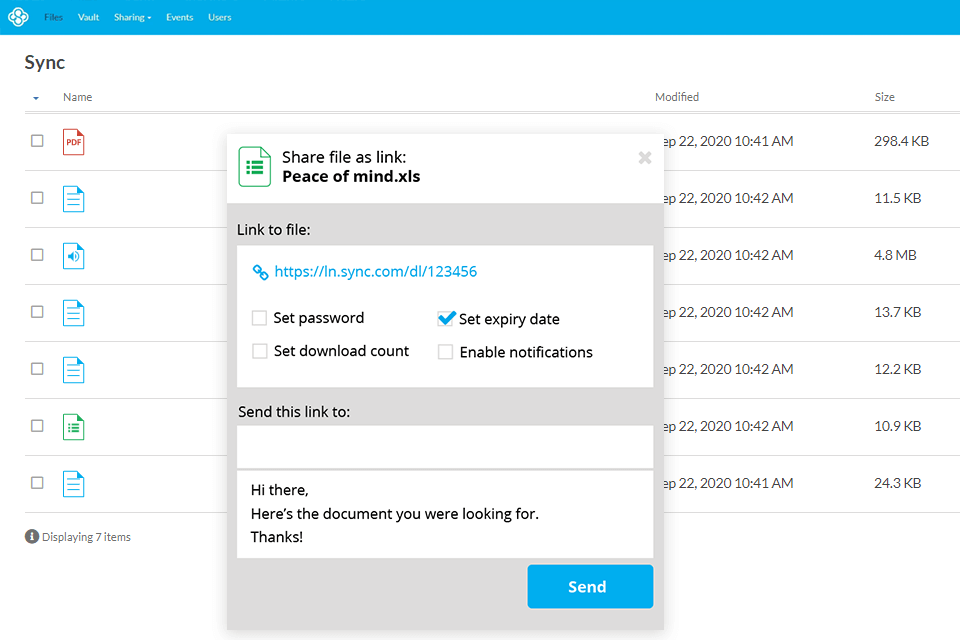The image size is (960, 640).
Task: Click the chain link icon beside URL
Action: click(260, 272)
